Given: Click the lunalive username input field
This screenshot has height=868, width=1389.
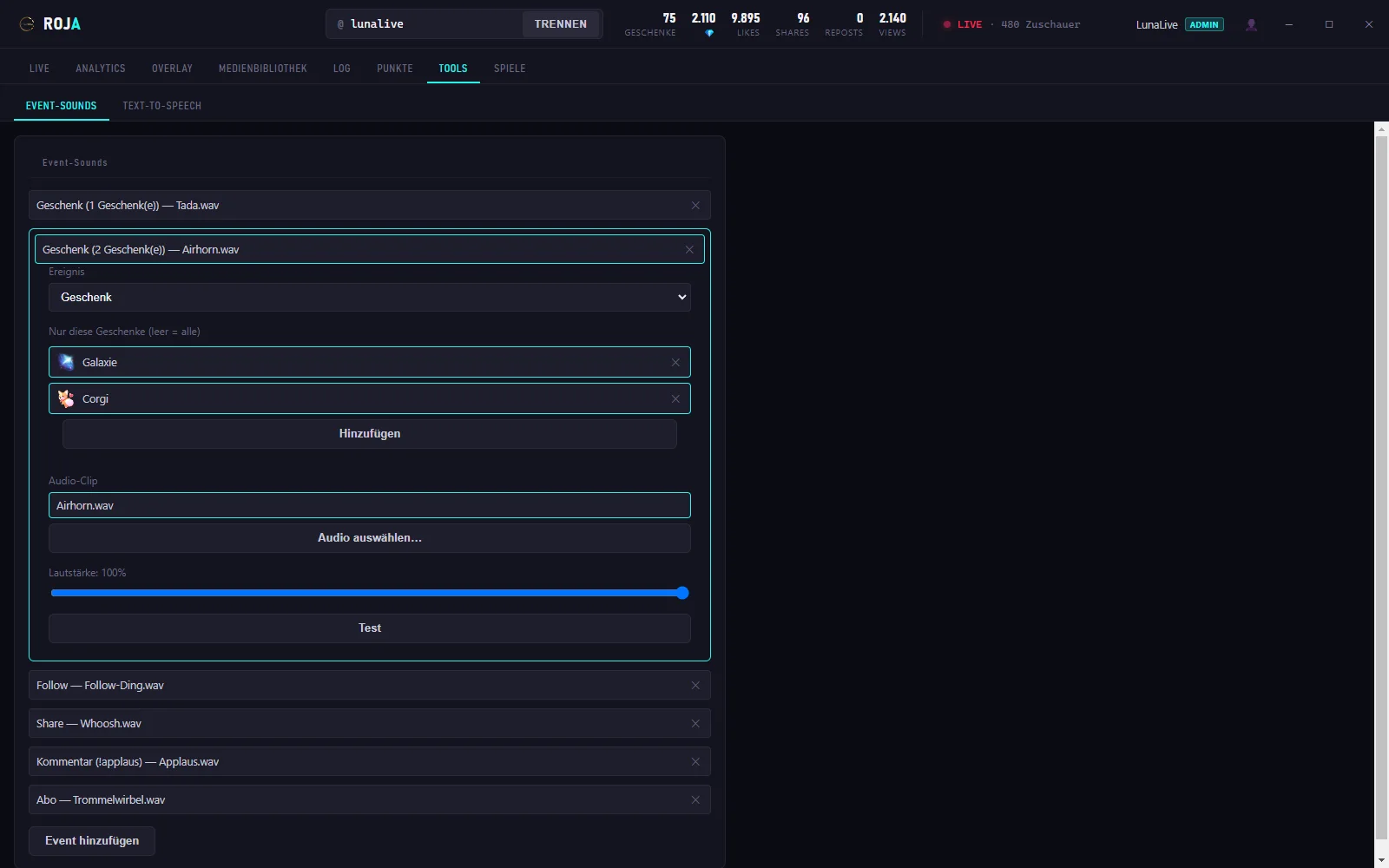Looking at the screenshot, I should click(425, 24).
